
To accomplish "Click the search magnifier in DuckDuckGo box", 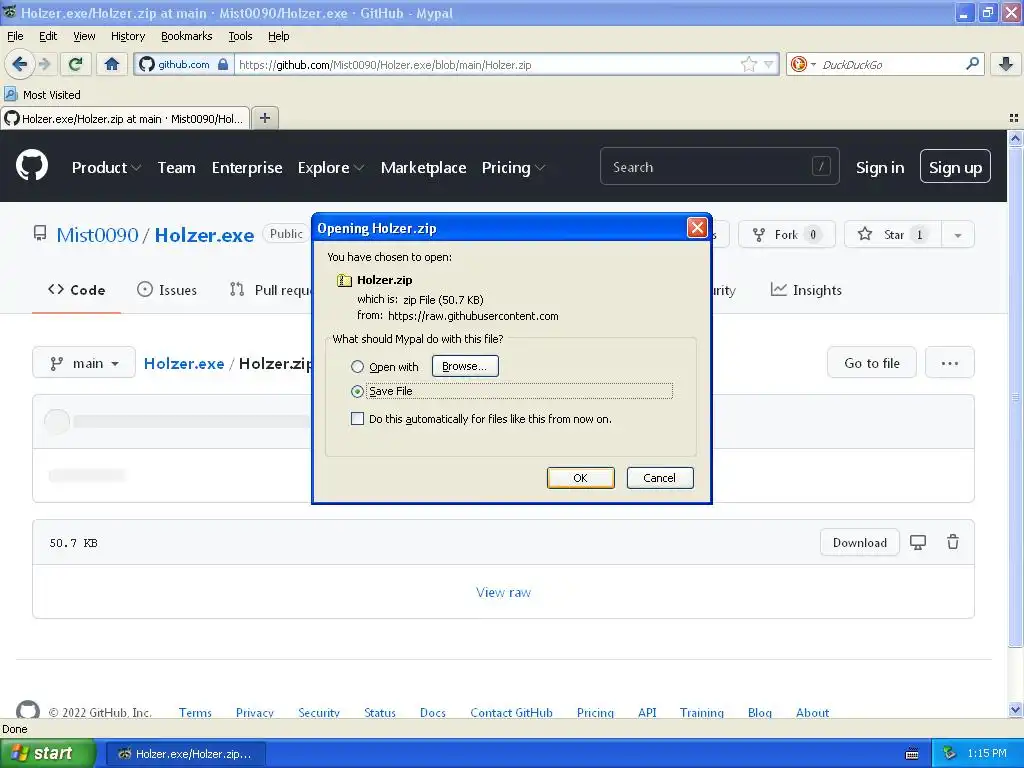I will coord(972,64).
